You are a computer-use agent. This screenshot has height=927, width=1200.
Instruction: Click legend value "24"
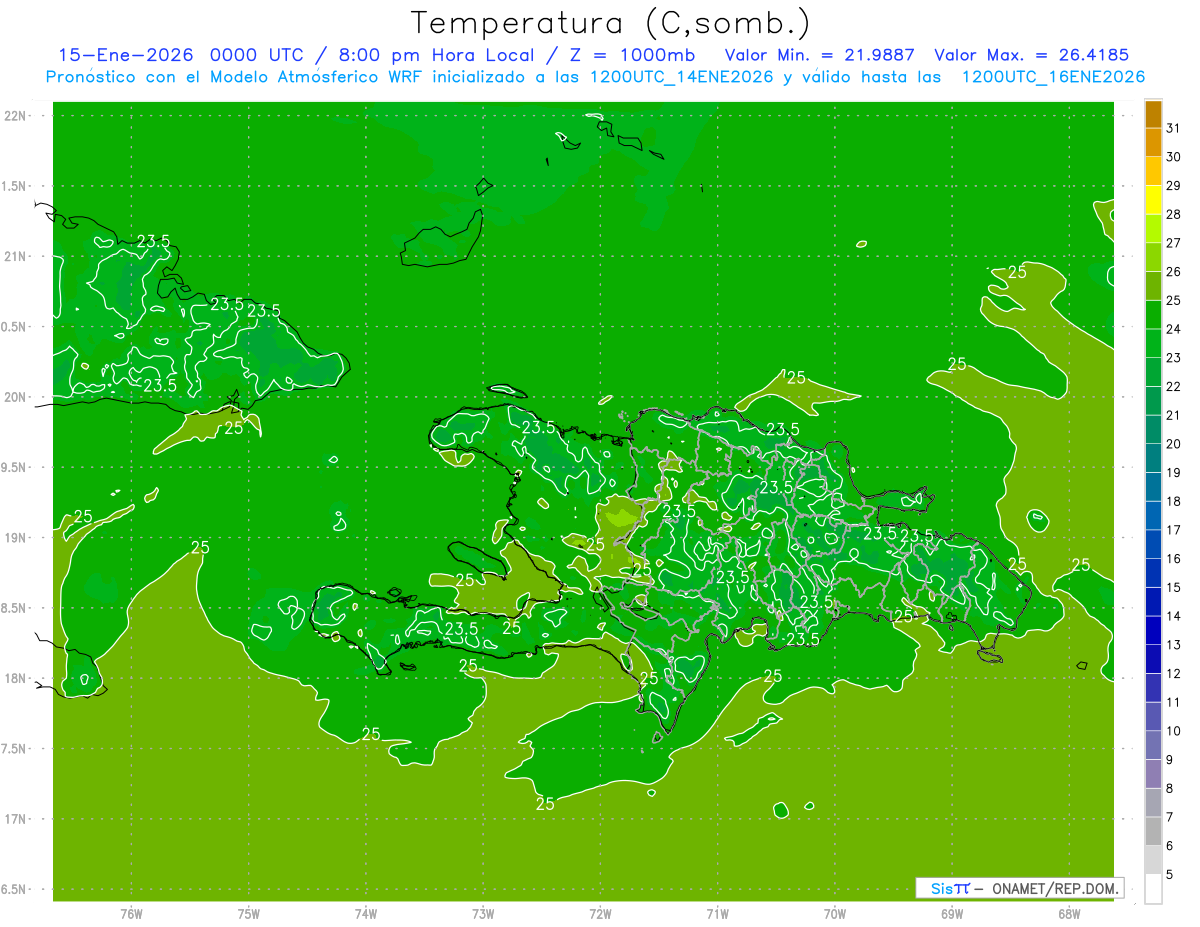(x=1173, y=329)
